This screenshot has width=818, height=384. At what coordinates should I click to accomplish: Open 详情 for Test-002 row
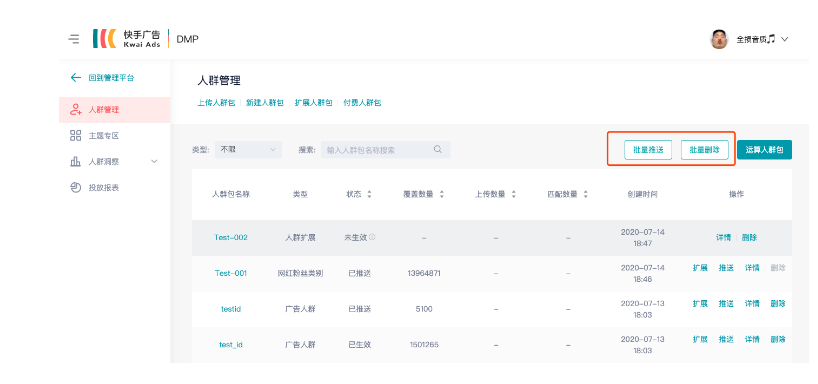tap(723, 237)
